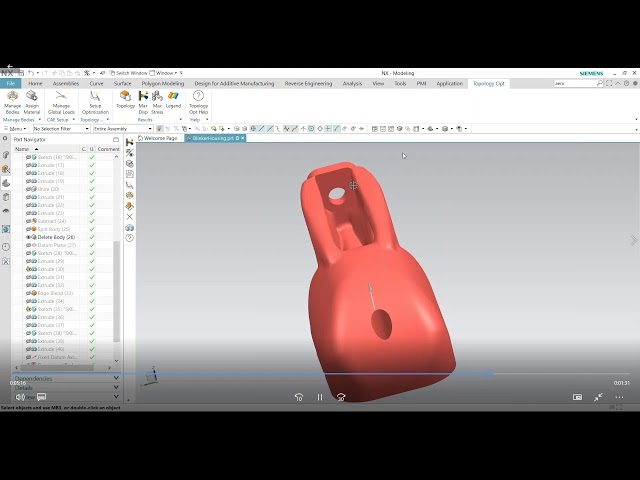The height and width of the screenshot is (480, 640).
Task: Open Manage Bodies tool
Action: [x=12, y=102]
